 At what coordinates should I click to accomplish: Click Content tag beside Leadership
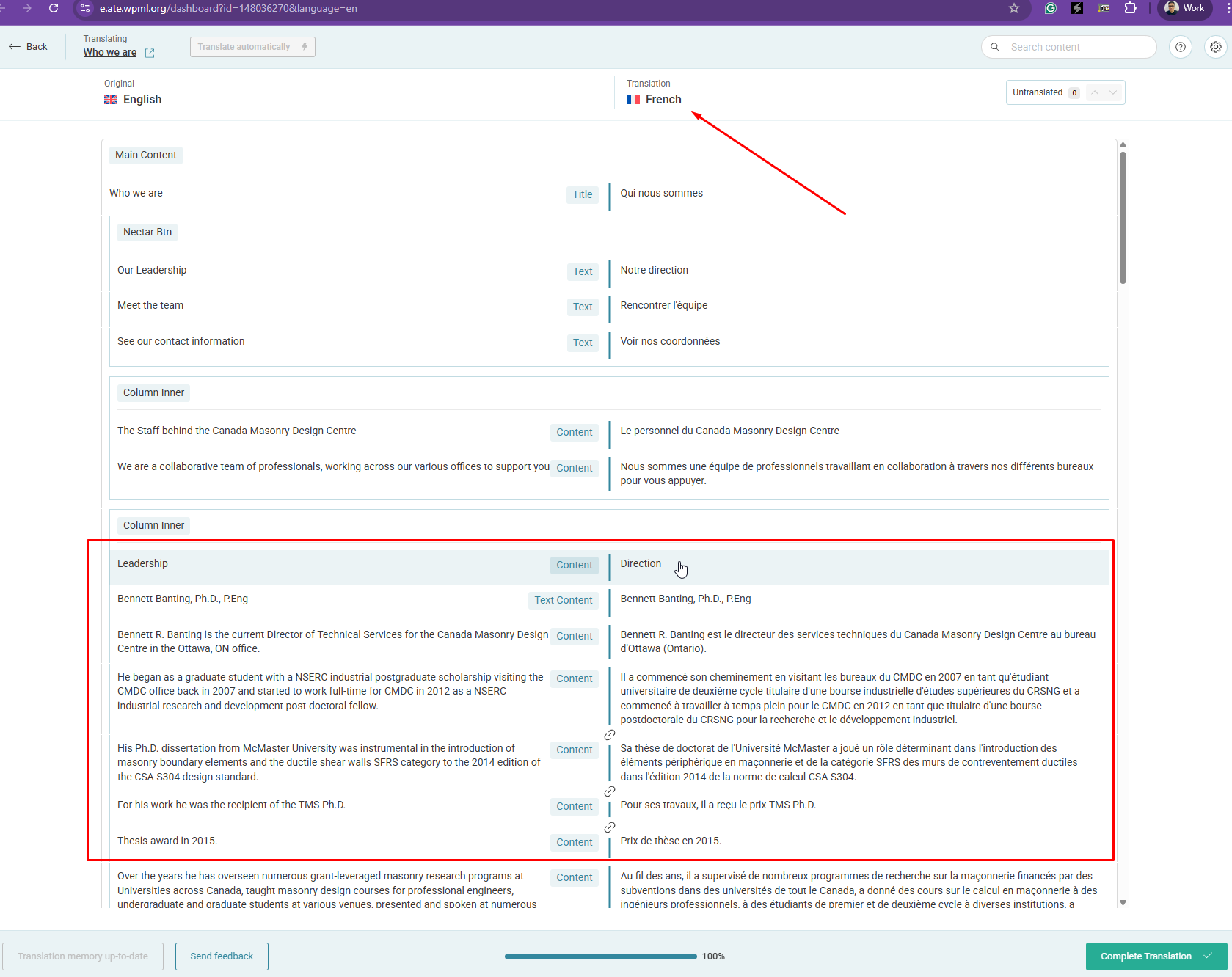click(x=574, y=565)
